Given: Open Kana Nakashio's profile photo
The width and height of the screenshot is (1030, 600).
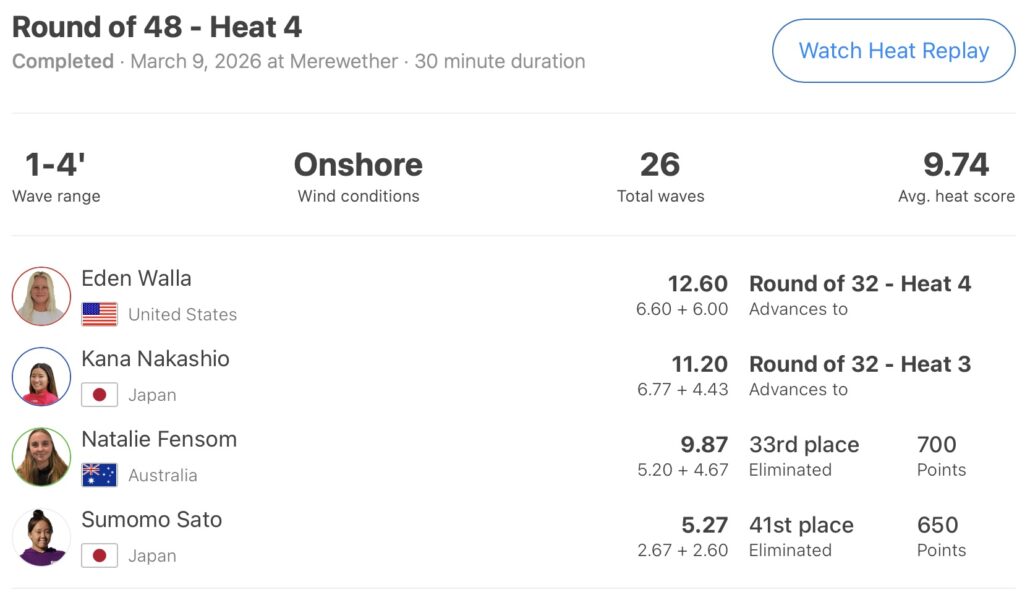Looking at the screenshot, I should click(x=41, y=377).
